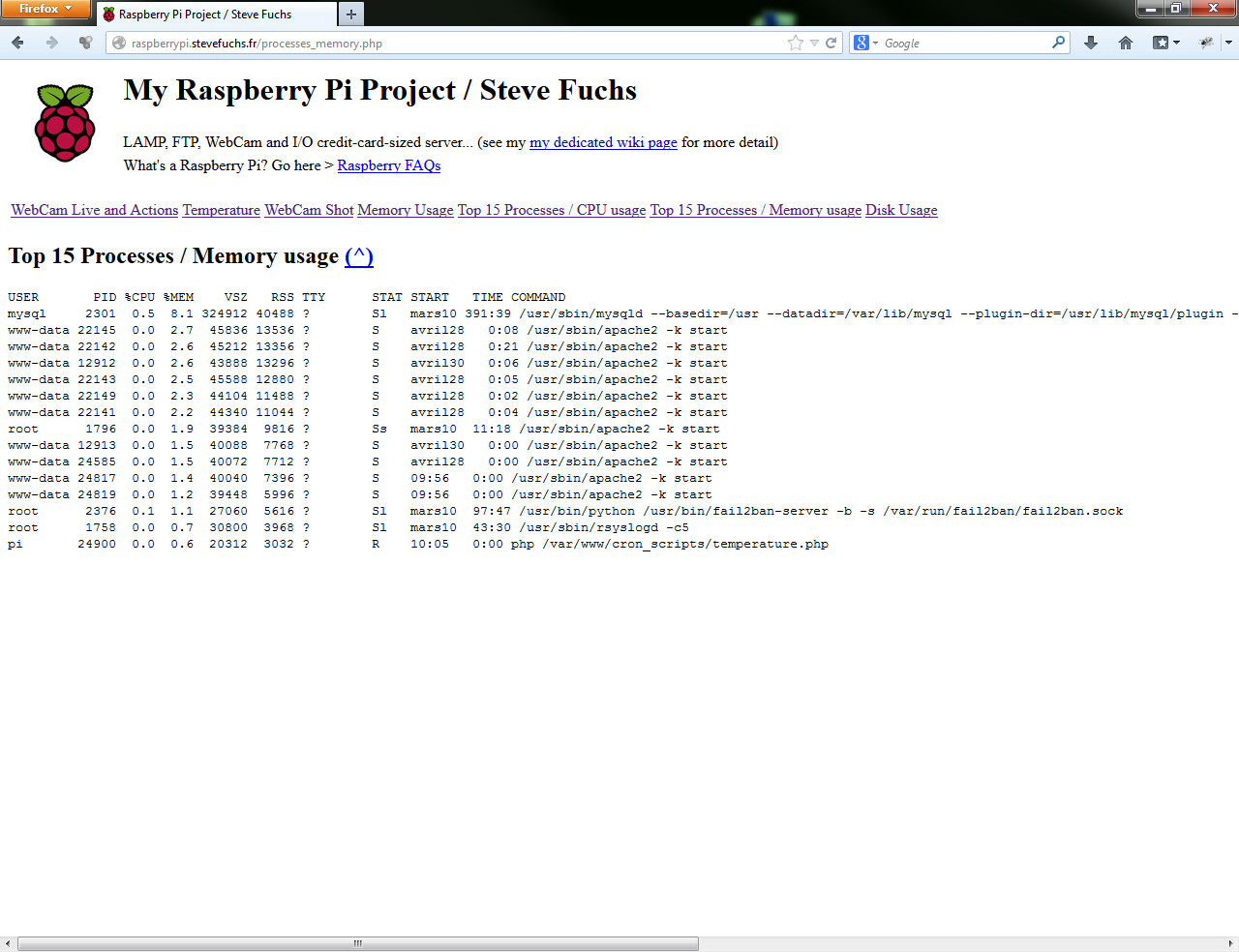
Task: Expand the URL history dropdown arrow
Action: point(814,43)
